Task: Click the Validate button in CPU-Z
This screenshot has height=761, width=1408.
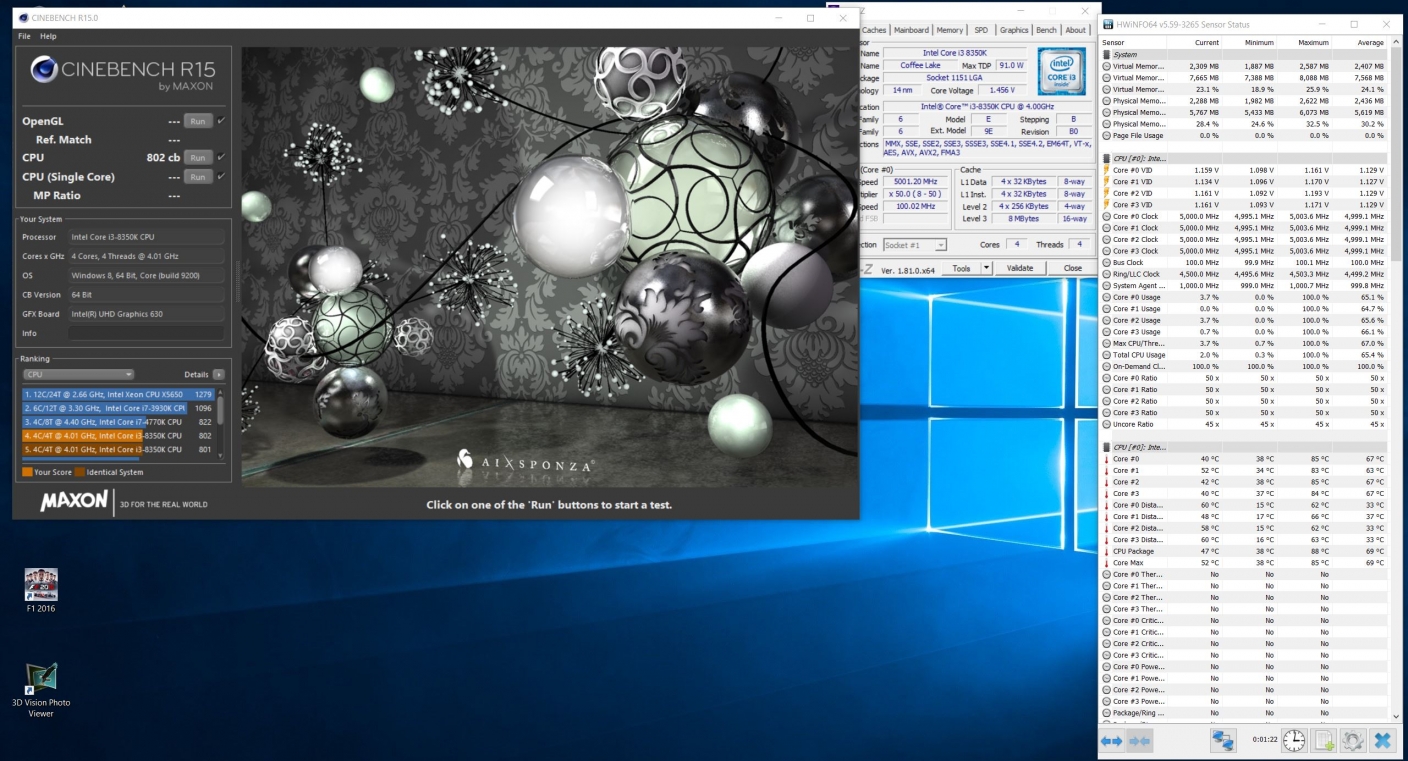Action: pos(1020,268)
